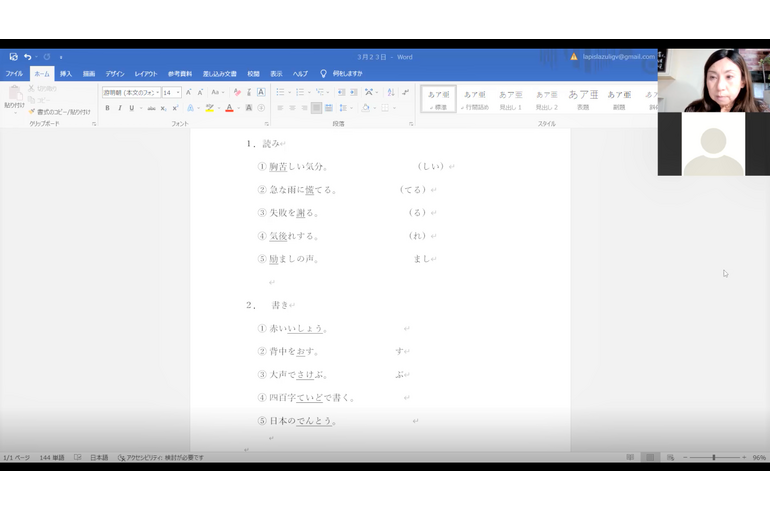Select the 標準 (Normal) style
The image size is (770, 510).
click(438, 98)
